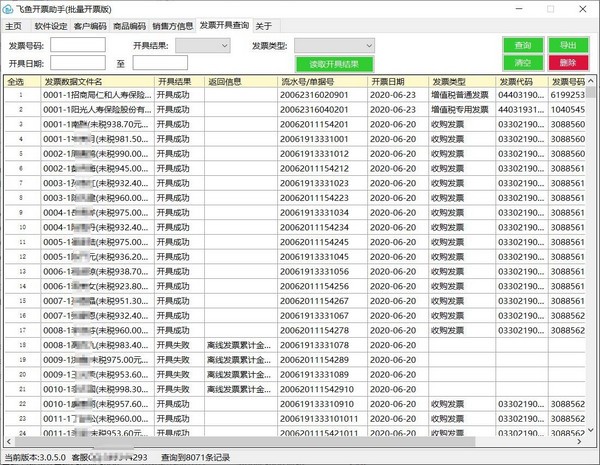Screen dimensions: 600x465
Task: Click the red 删除 button
Action: tap(568, 62)
